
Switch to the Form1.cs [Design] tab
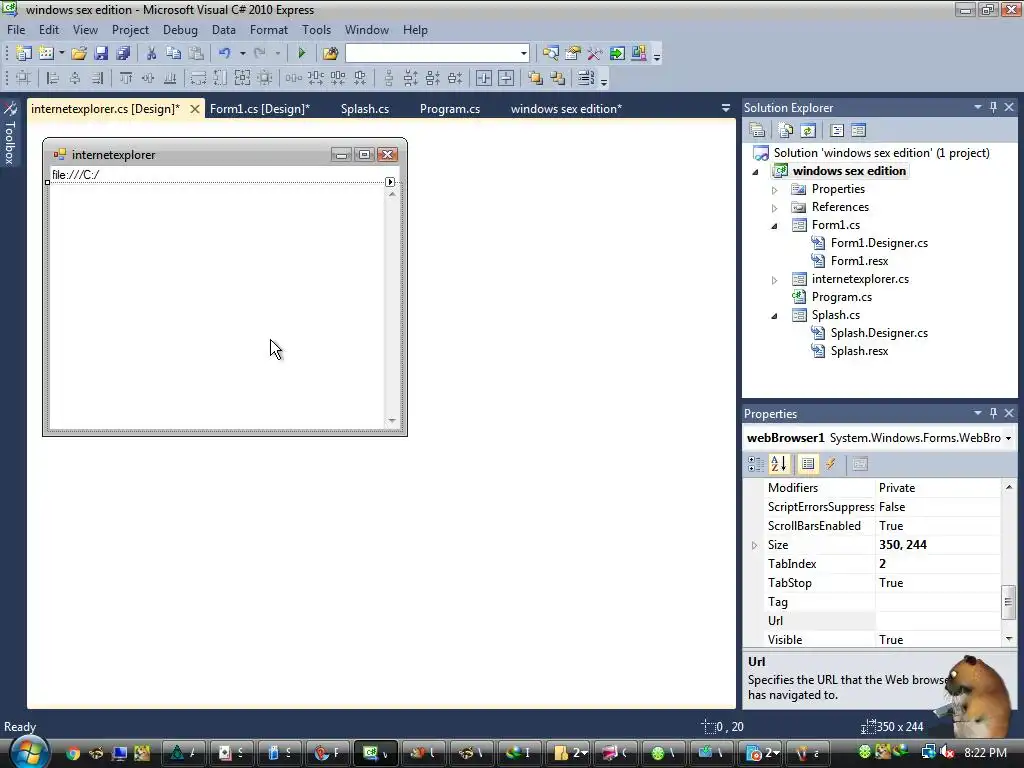pyautogui.click(x=260, y=109)
